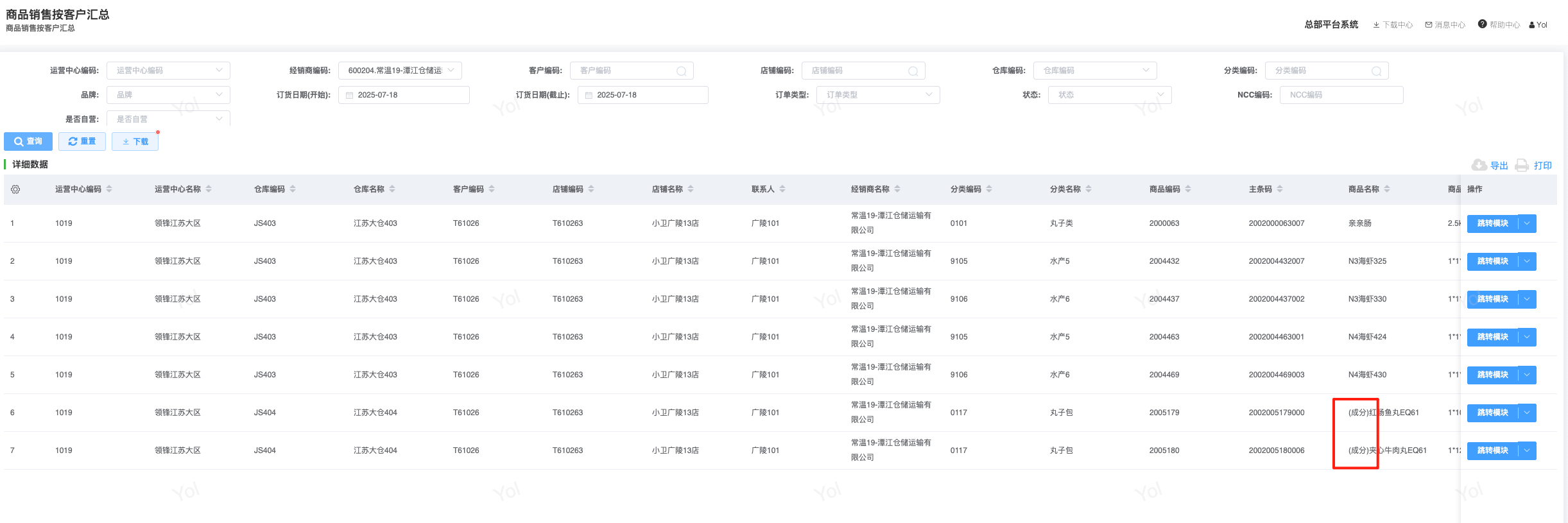Open 下载中心 in the top navigation
The height and width of the screenshot is (523, 1568).
click(1393, 25)
